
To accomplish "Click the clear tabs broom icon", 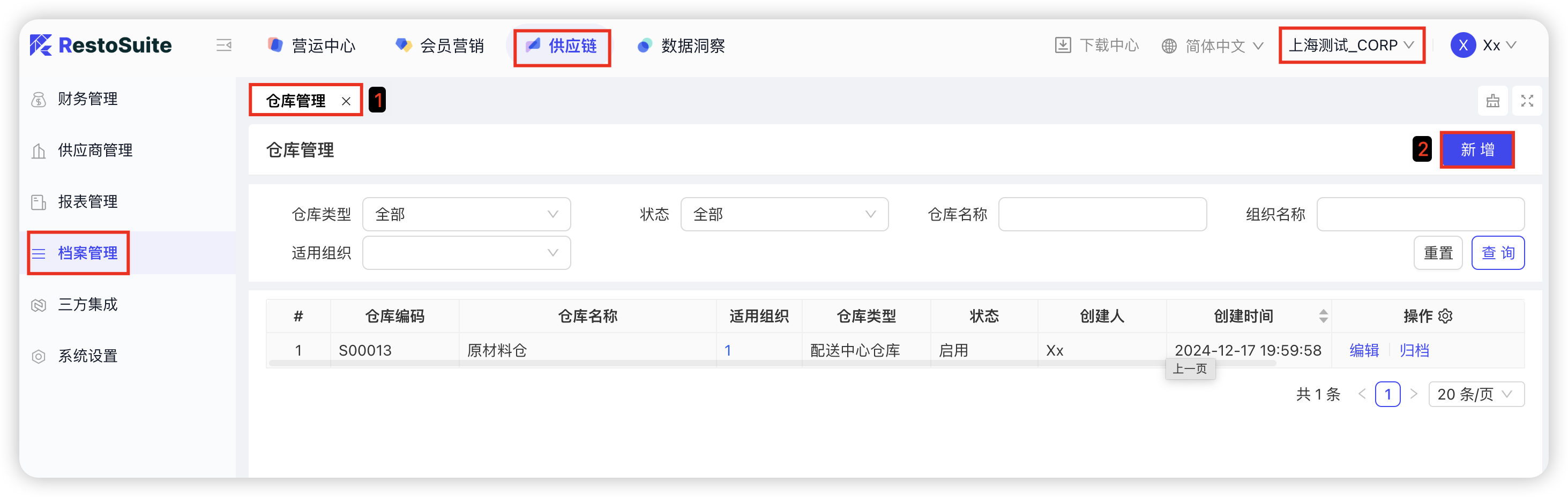I will [x=1492, y=101].
